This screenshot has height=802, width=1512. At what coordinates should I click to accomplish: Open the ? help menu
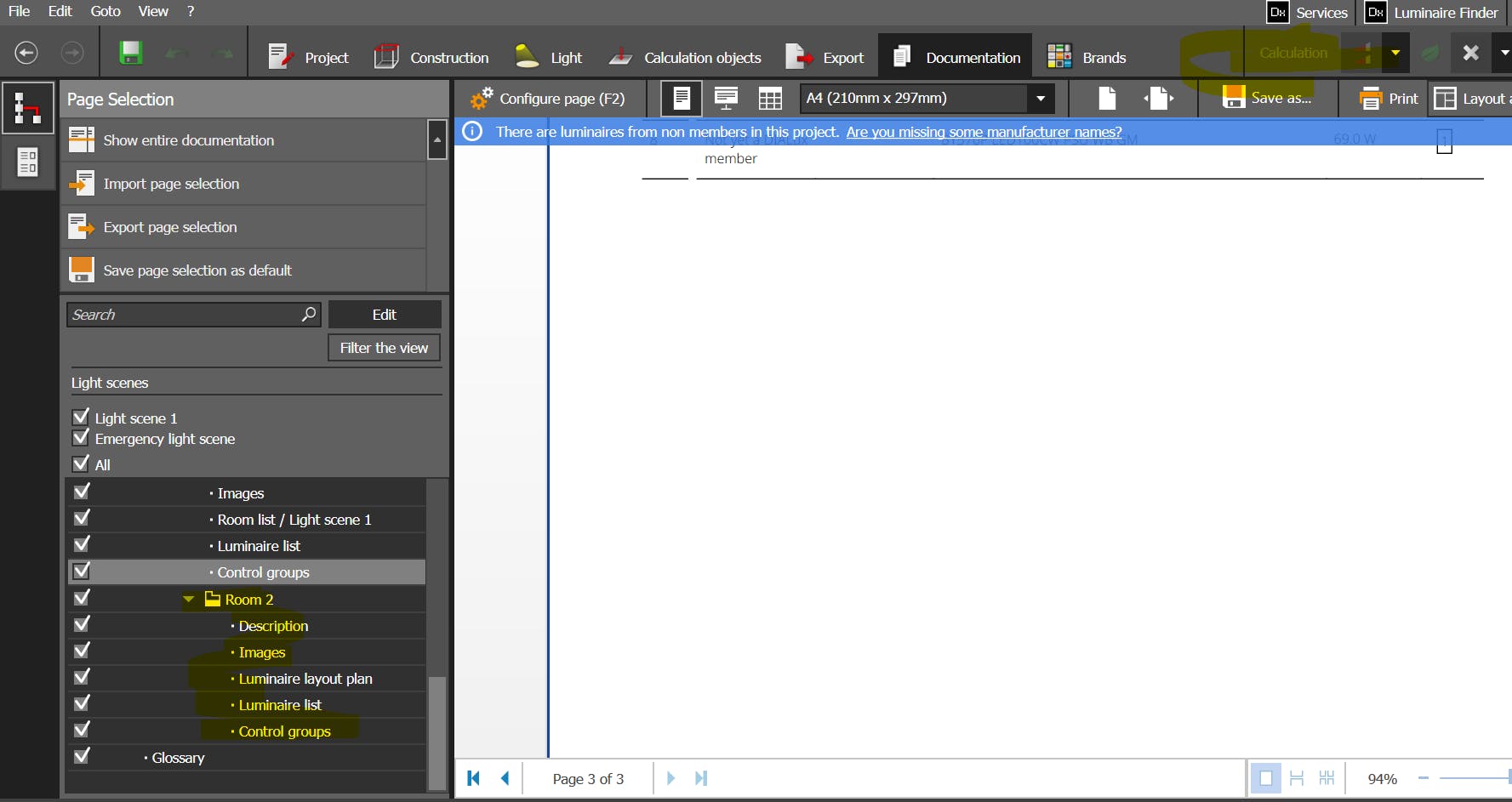[191, 11]
